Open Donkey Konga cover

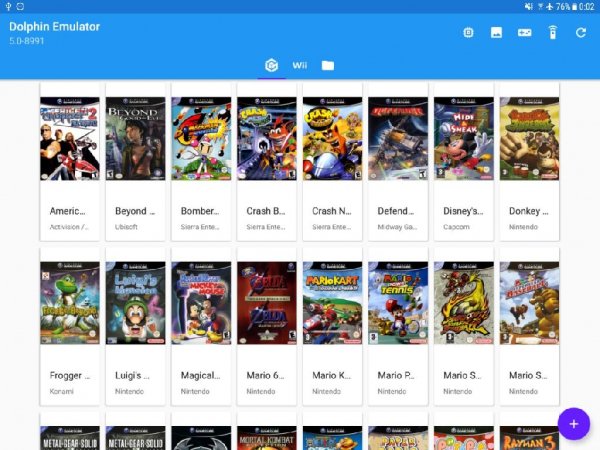point(529,139)
